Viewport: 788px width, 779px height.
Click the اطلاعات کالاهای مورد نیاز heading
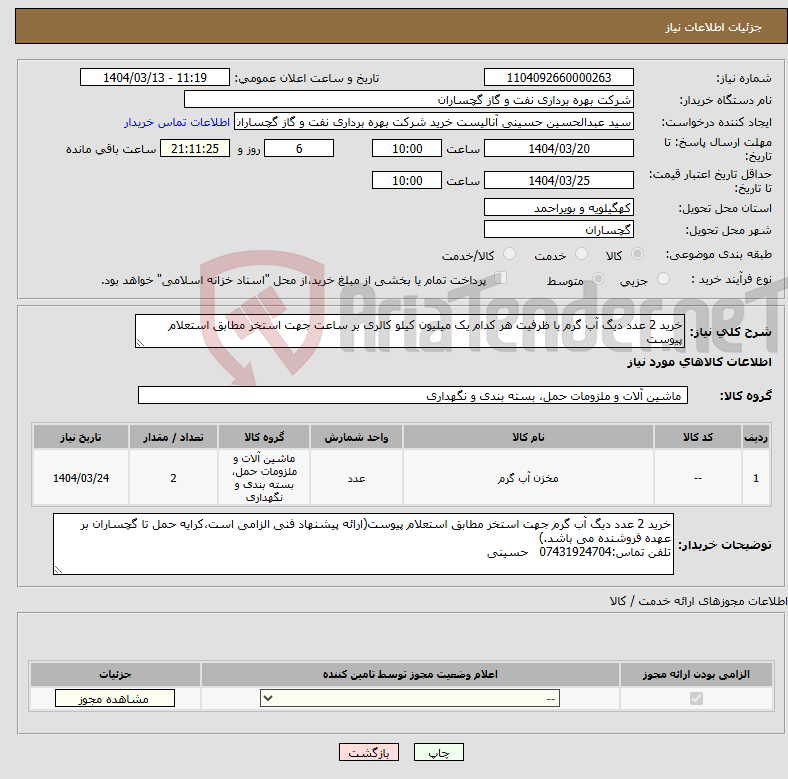point(699,362)
